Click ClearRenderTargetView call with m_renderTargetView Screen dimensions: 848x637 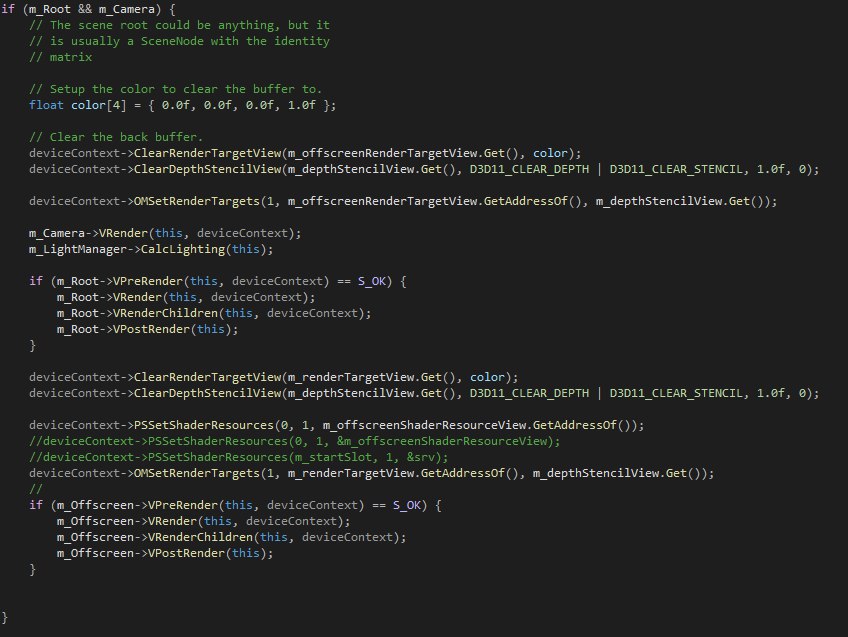tap(274, 377)
